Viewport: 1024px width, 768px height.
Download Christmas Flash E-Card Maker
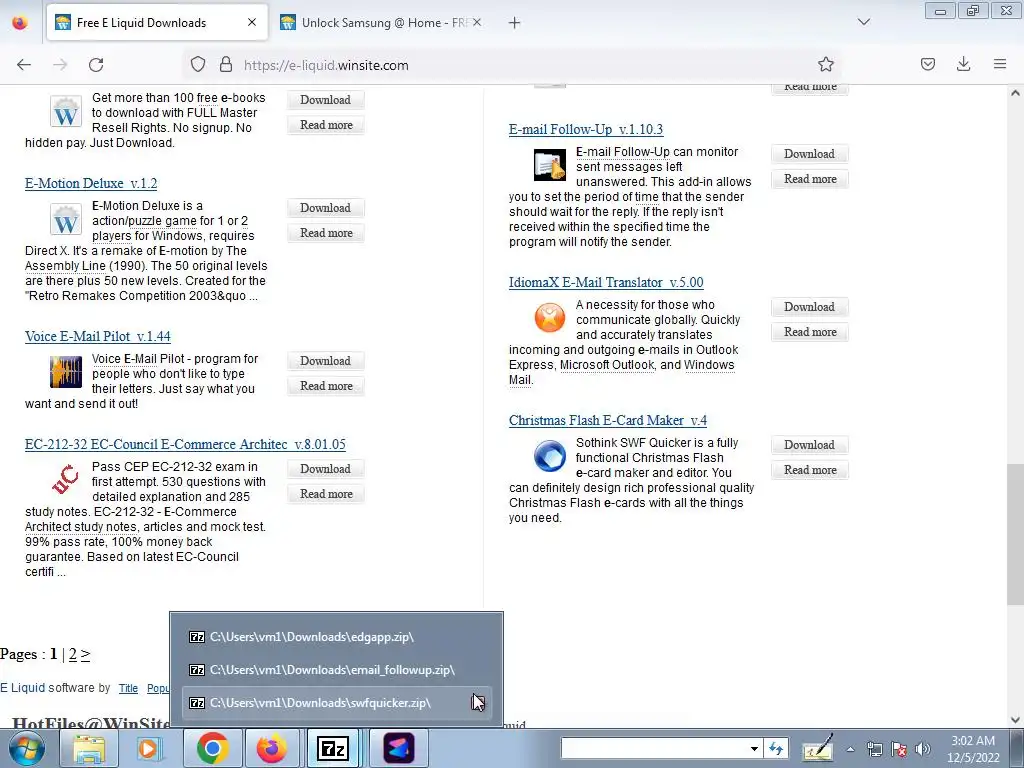pyautogui.click(x=809, y=445)
